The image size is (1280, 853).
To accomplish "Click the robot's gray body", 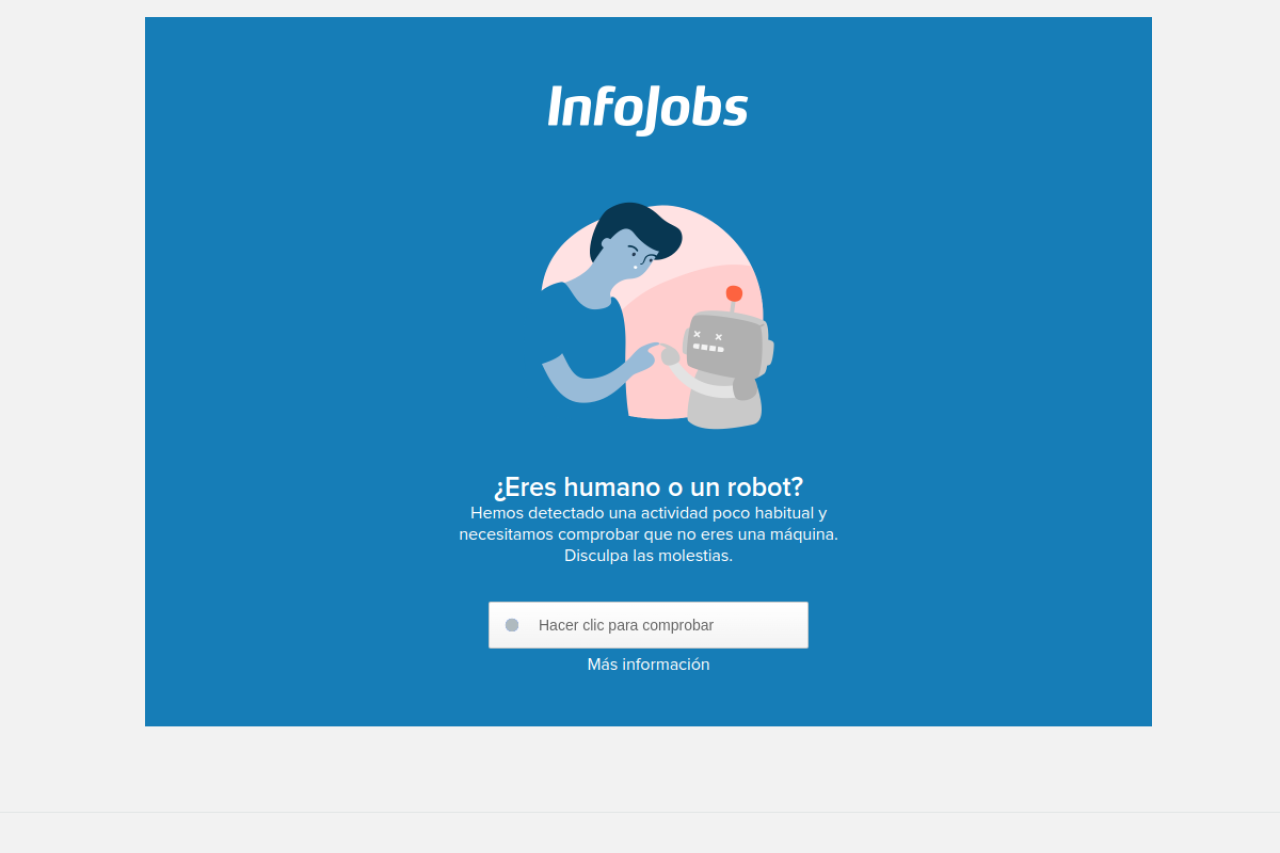I will [725, 403].
